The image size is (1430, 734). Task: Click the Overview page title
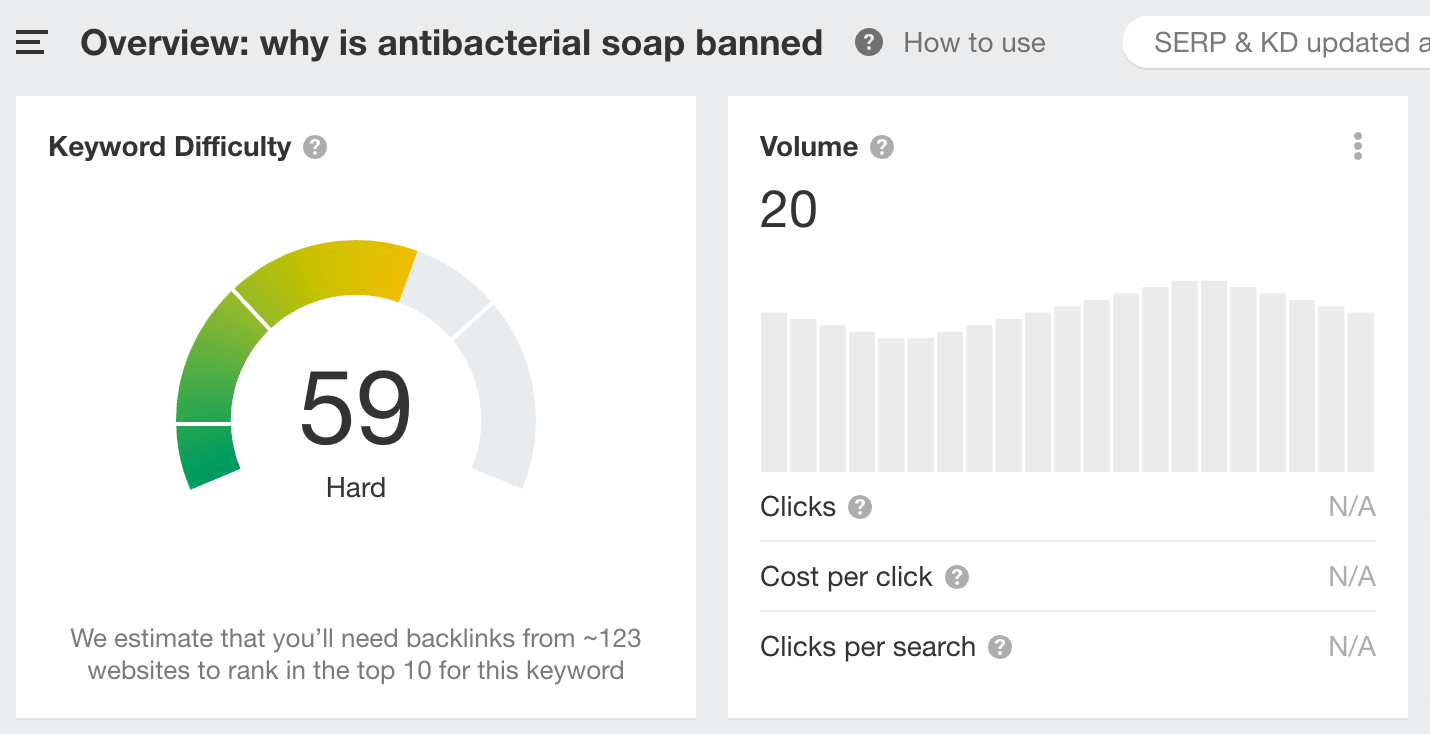(452, 43)
